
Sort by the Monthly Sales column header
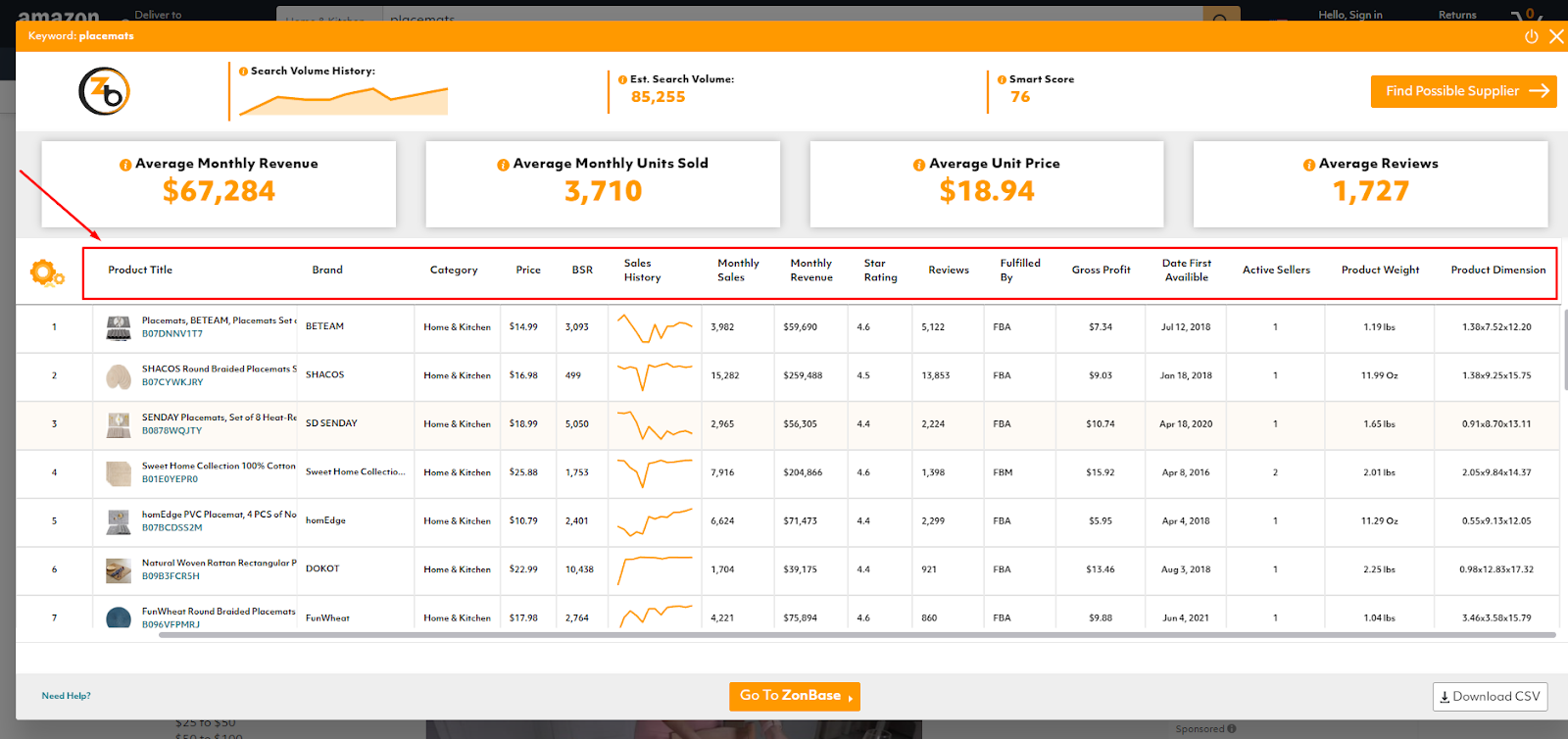[x=738, y=271]
